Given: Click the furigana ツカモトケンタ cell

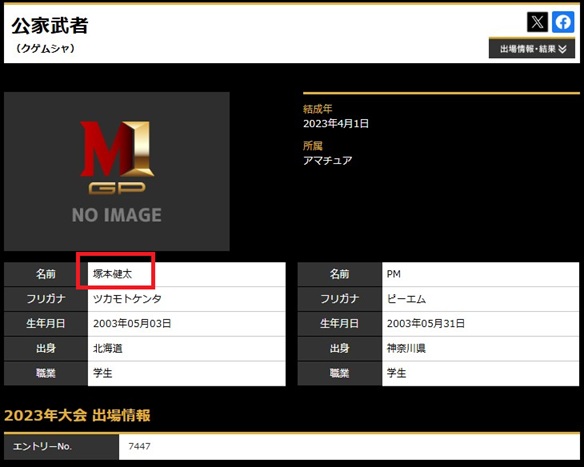Looking at the screenshot, I should pyautogui.click(x=187, y=299).
